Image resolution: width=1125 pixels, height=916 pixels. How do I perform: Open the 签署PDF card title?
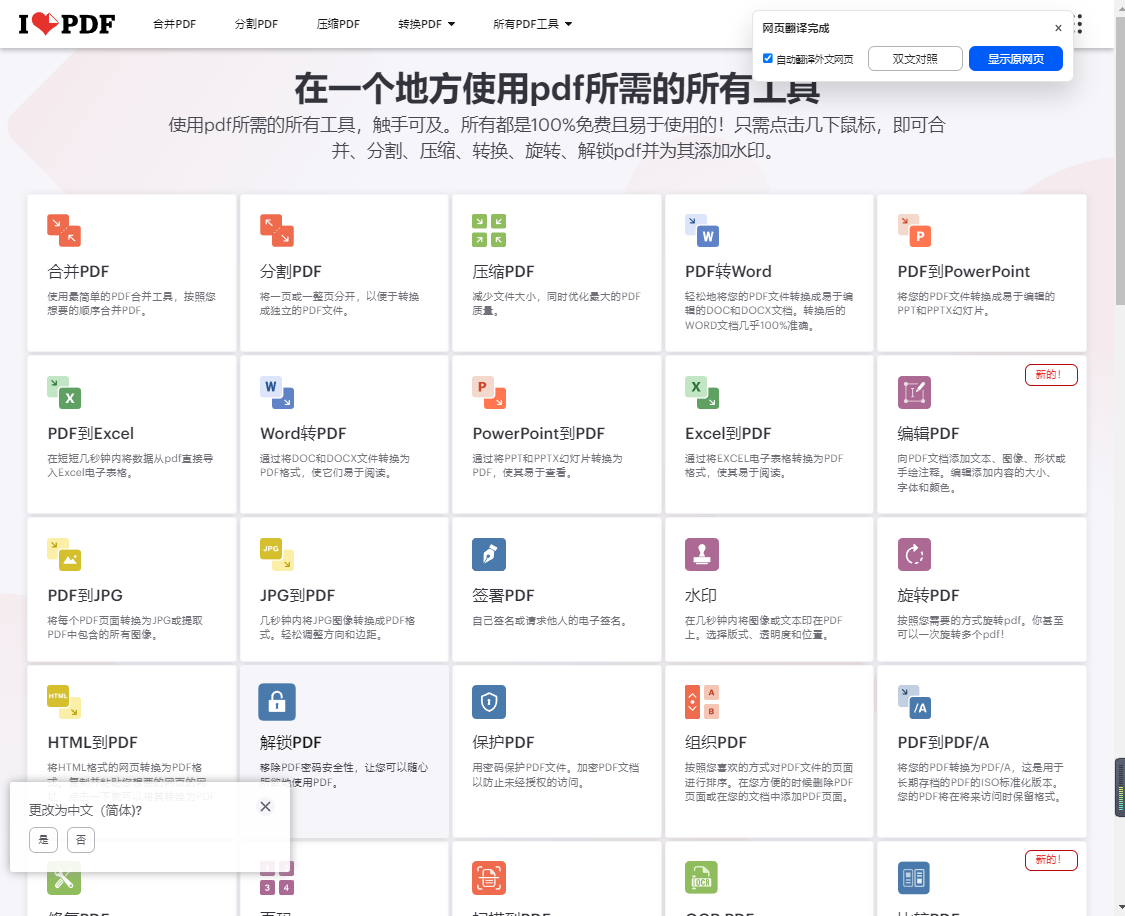click(x=503, y=595)
